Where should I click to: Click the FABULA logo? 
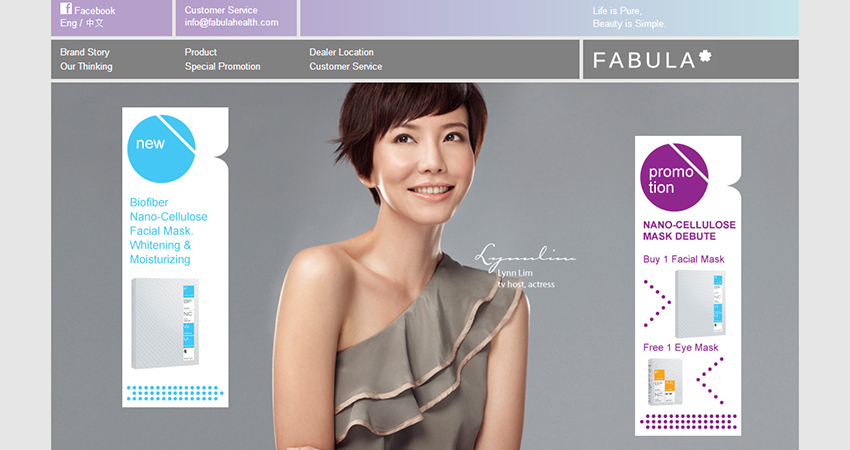(x=652, y=59)
